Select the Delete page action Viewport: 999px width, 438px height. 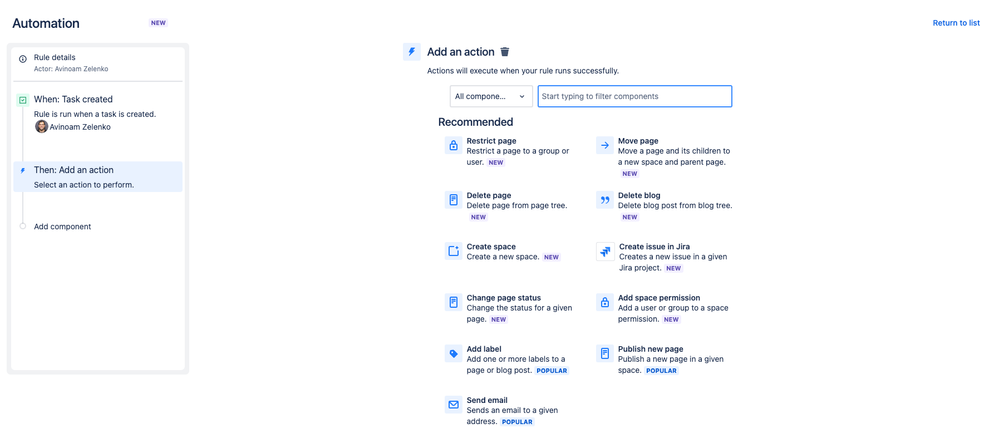[x=513, y=205]
